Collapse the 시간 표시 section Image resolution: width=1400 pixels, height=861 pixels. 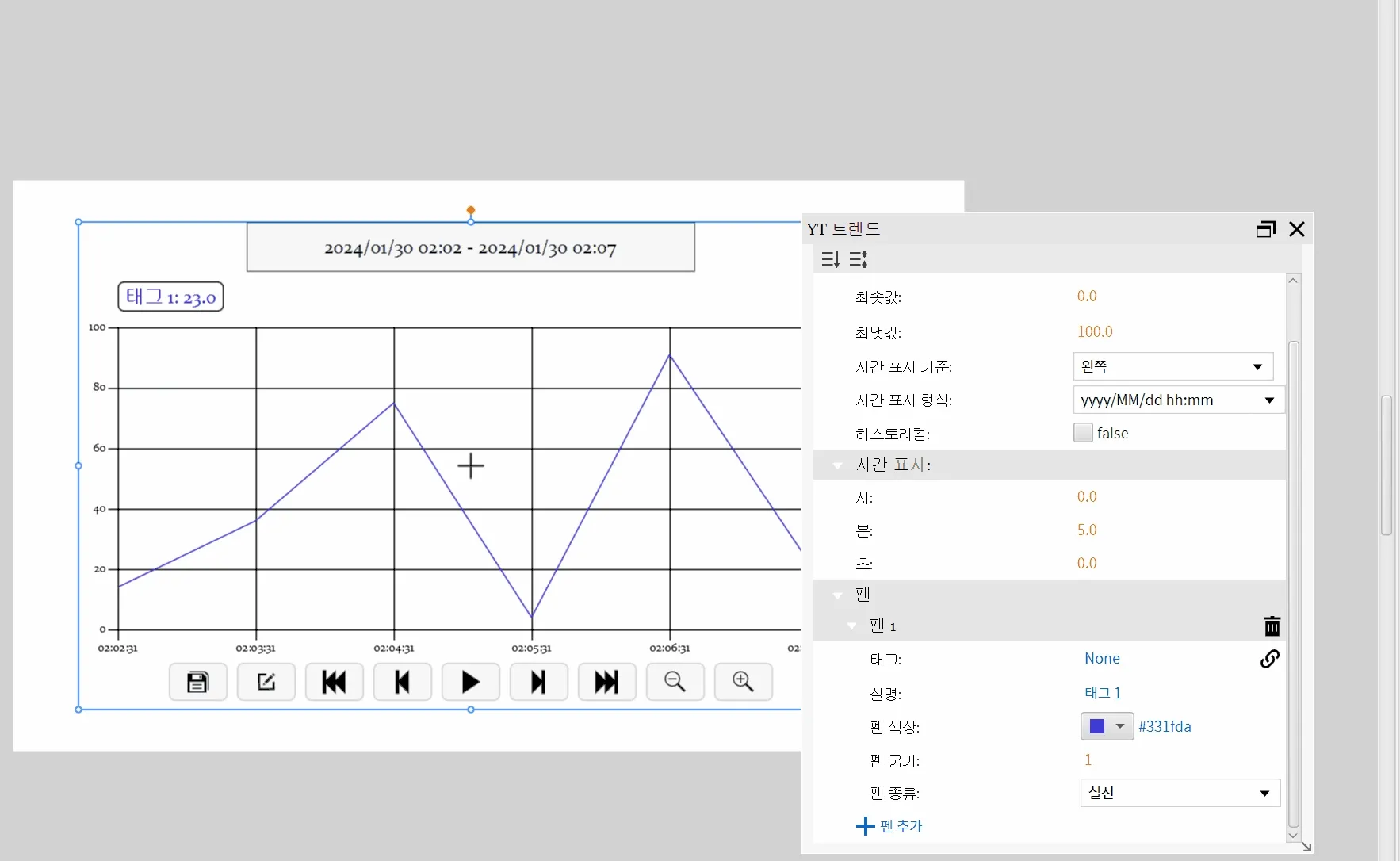(x=838, y=465)
